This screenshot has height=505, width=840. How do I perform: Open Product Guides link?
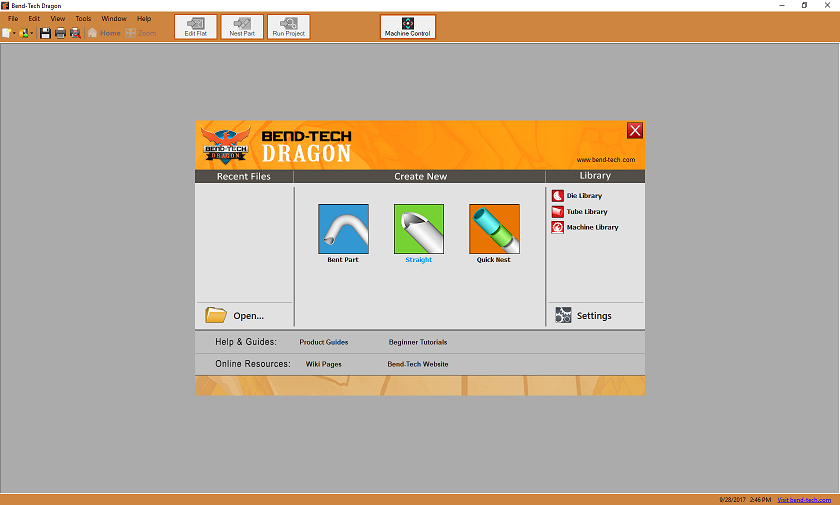point(324,342)
